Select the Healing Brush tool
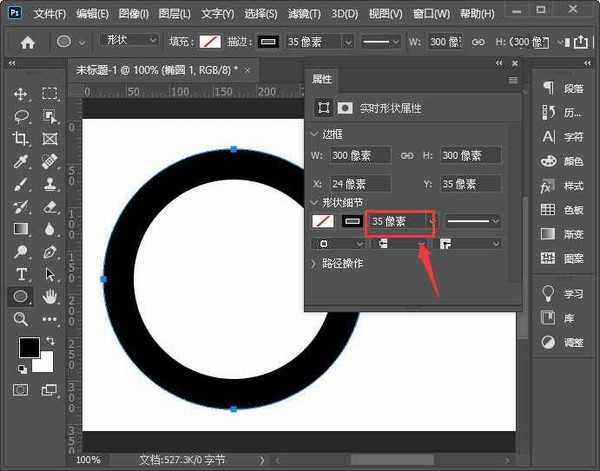Screen dimensions: 600x471 50,161
